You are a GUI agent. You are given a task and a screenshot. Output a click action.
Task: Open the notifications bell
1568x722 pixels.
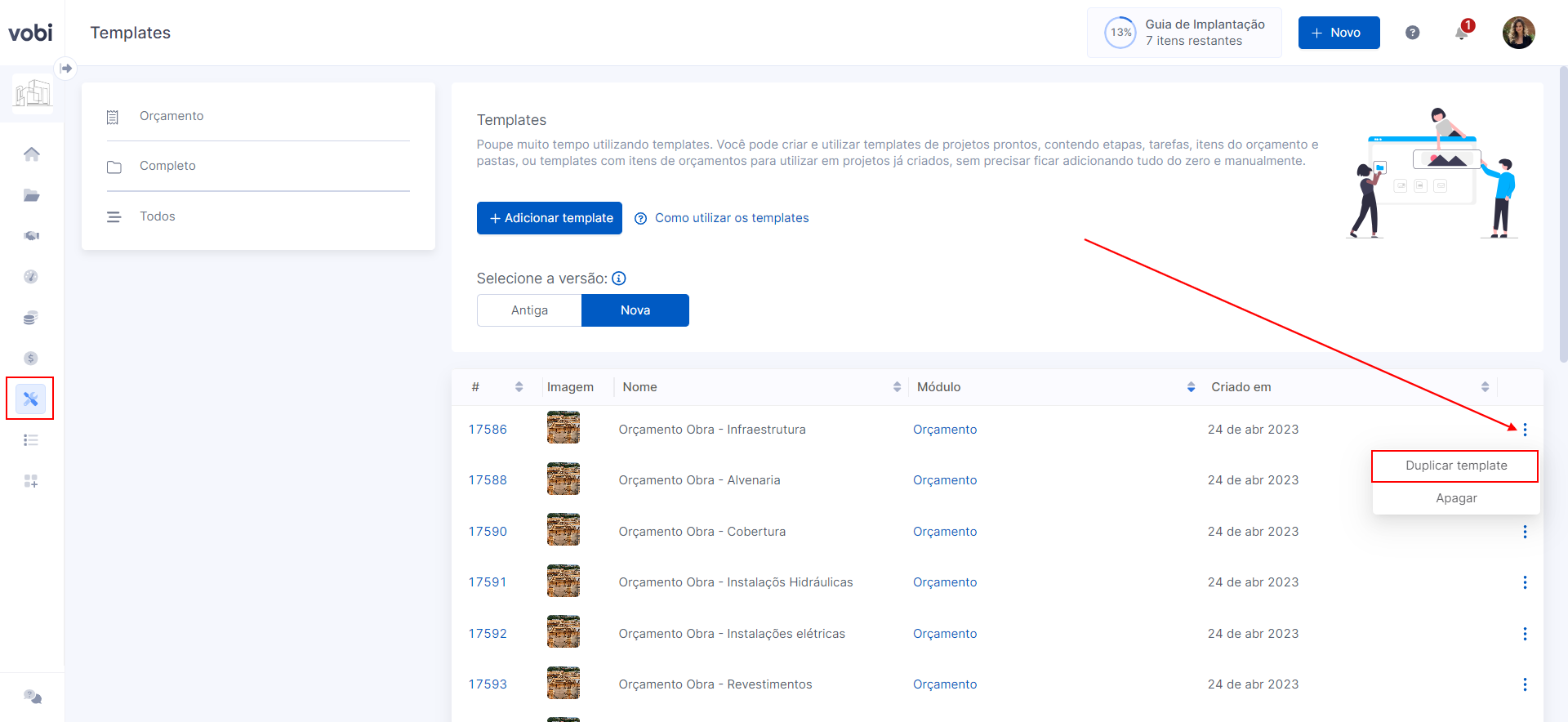click(x=1462, y=33)
